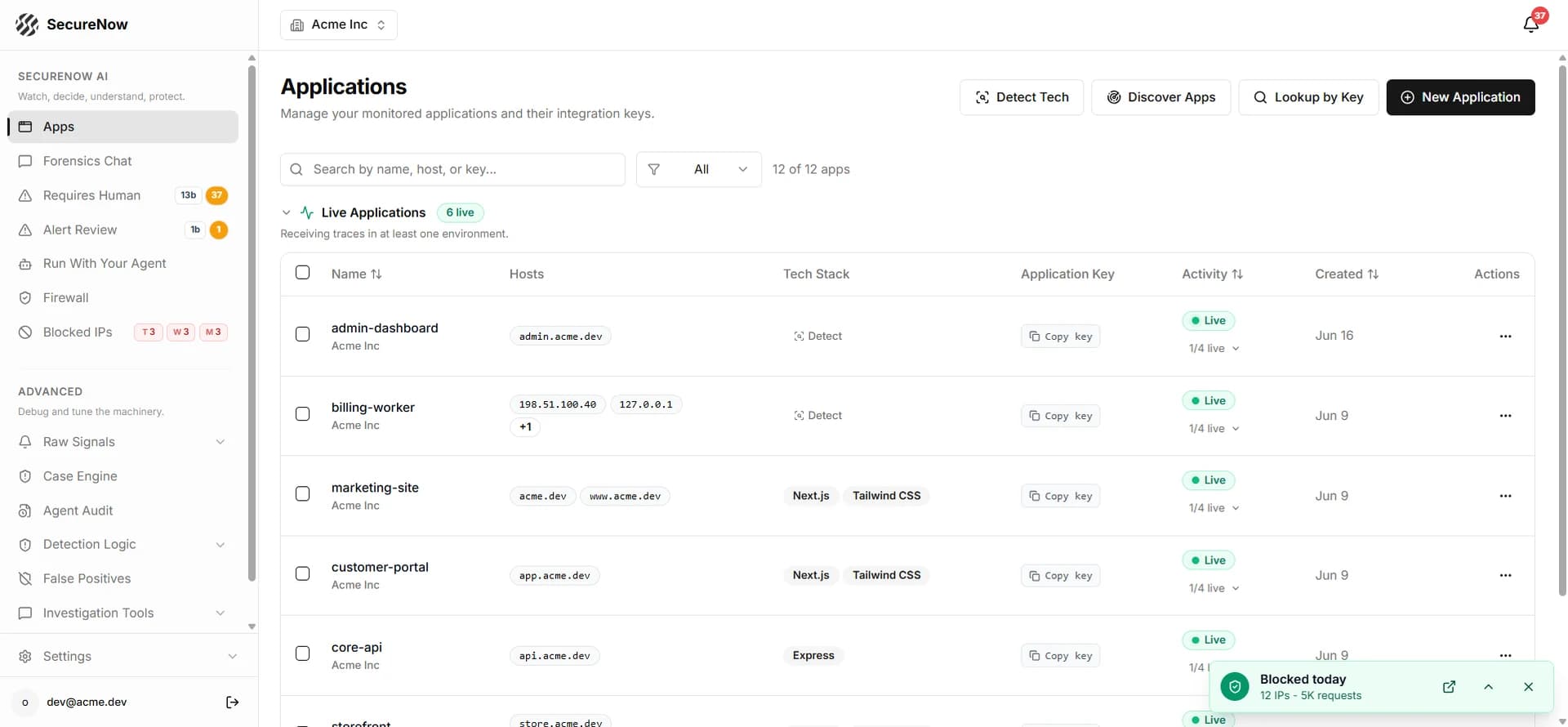Sort table by Created column arrows
1568x727 pixels.
pyautogui.click(x=1373, y=274)
